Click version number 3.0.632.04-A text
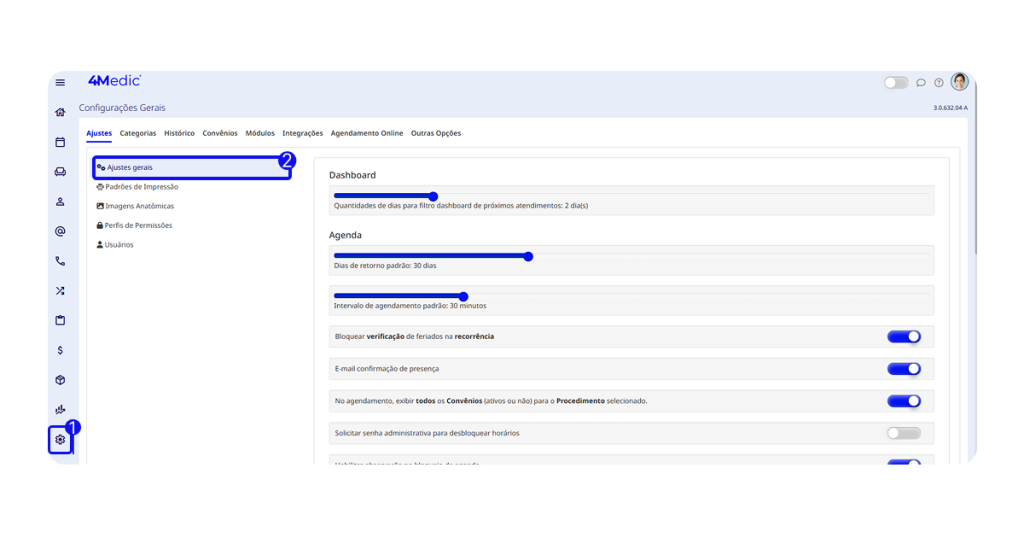Image resolution: width=1024 pixels, height=538 pixels. click(x=950, y=108)
